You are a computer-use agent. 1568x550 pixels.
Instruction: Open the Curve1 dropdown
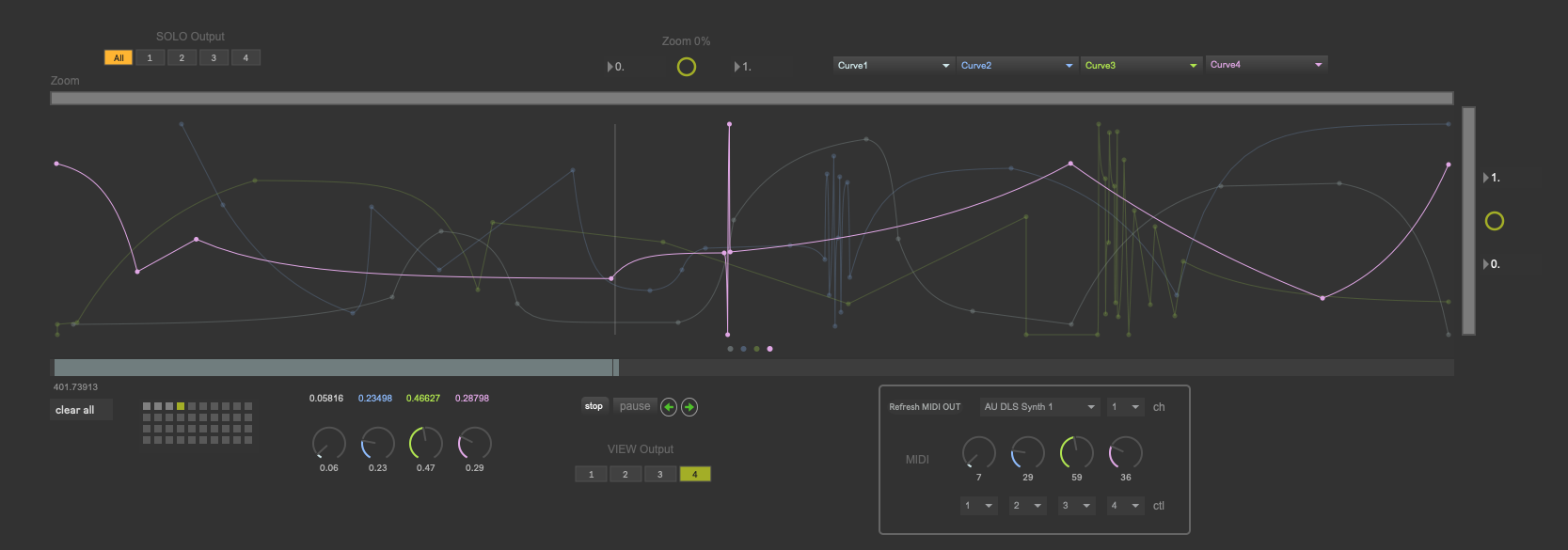click(893, 66)
